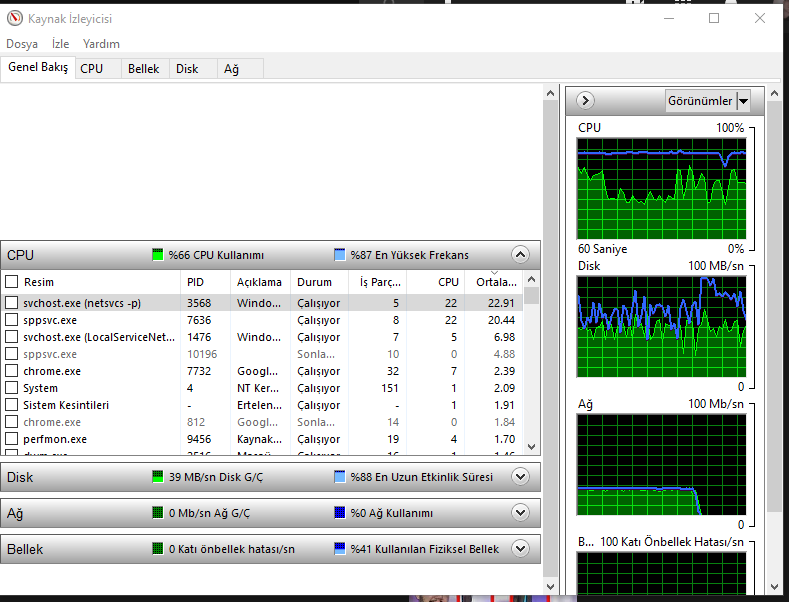The width and height of the screenshot is (789, 602).
Task: Click the Ağ network graph
Action: tap(661, 465)
